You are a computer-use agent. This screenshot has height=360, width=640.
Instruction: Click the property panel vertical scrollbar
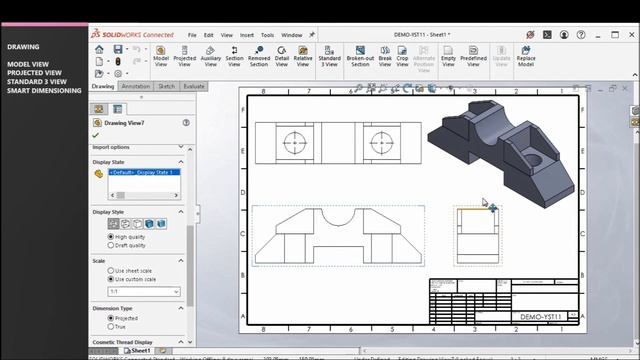point(190,265)
